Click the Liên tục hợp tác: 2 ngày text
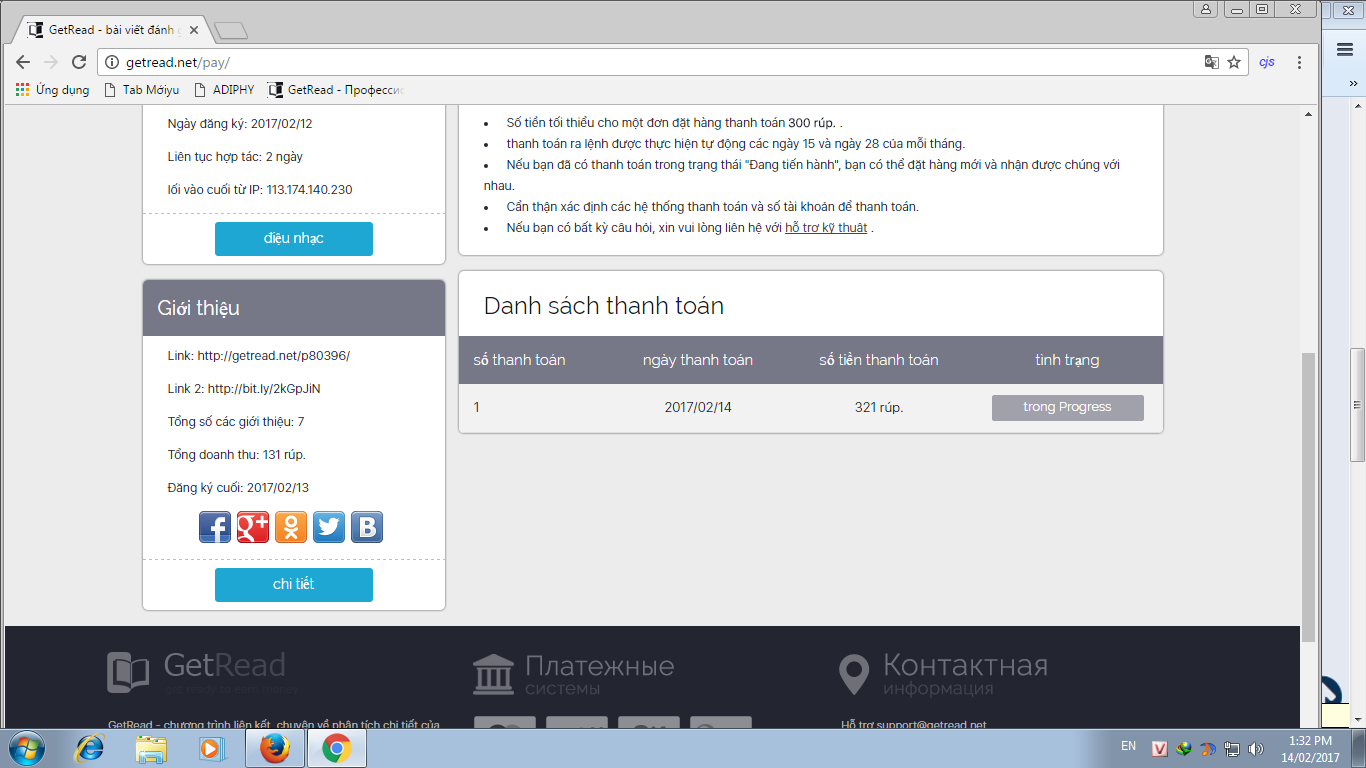The height and width of the screenshot is (768, 1366). point(235,157)
